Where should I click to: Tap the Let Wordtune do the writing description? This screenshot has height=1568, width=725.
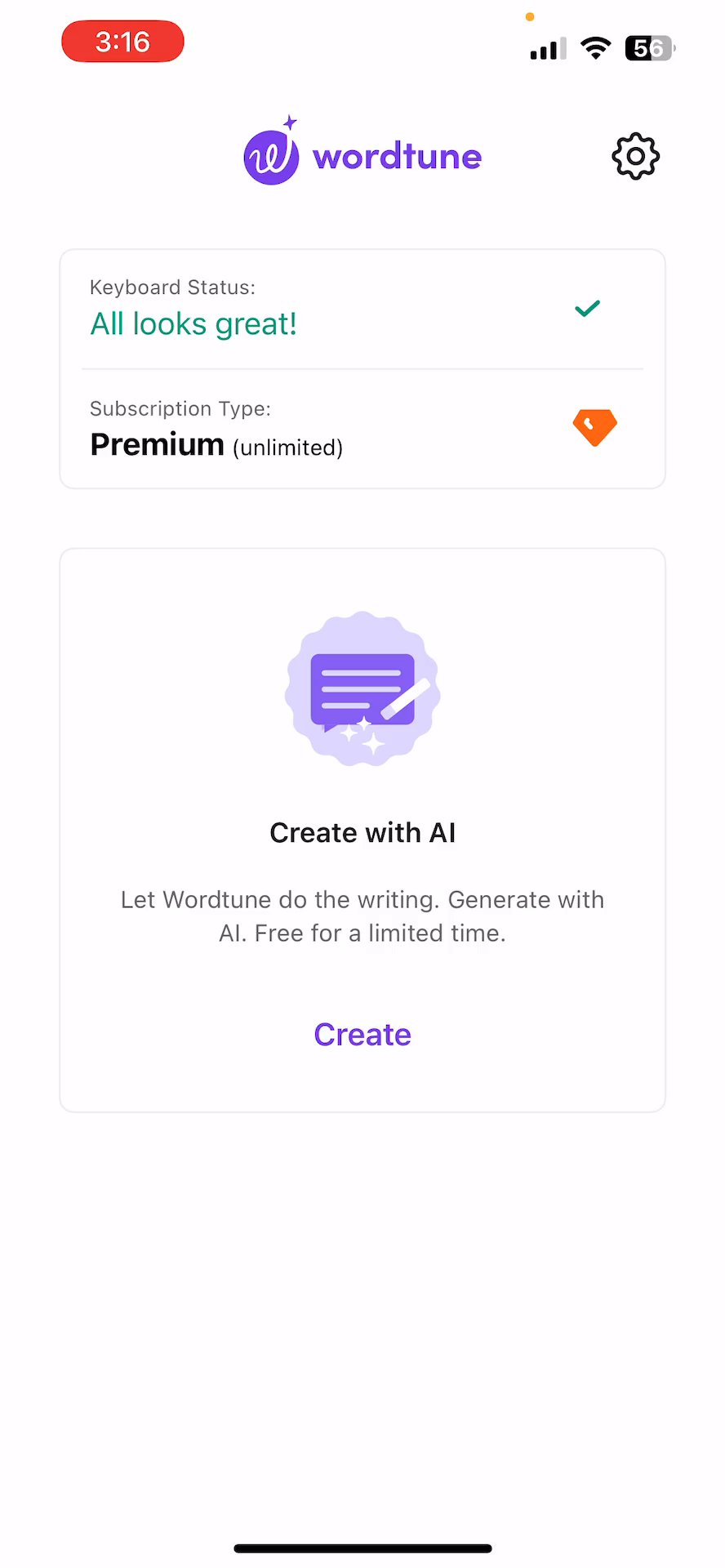(362, 916)
